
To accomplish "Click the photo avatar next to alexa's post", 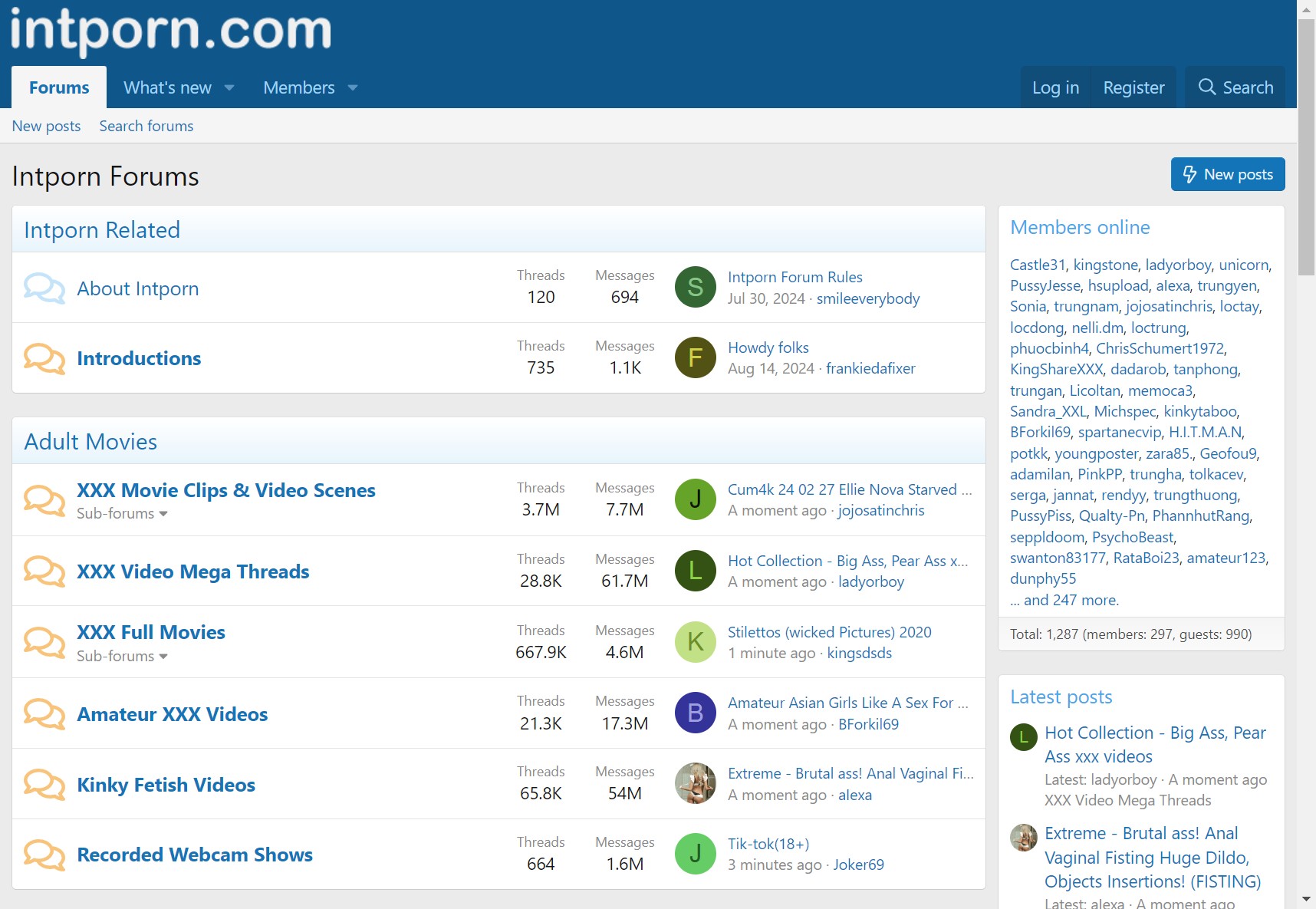I will (695, 783).
